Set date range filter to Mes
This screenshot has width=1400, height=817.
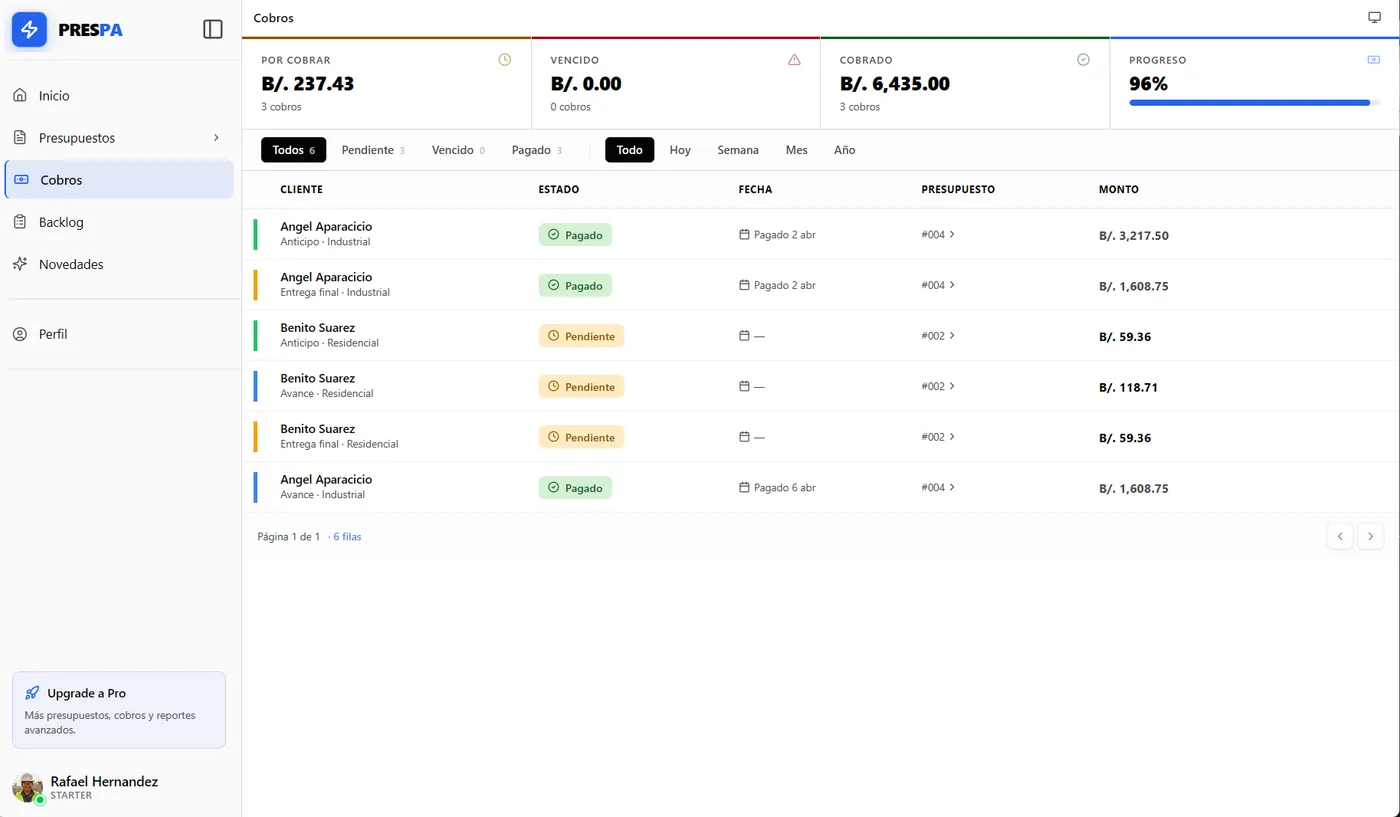796,150
